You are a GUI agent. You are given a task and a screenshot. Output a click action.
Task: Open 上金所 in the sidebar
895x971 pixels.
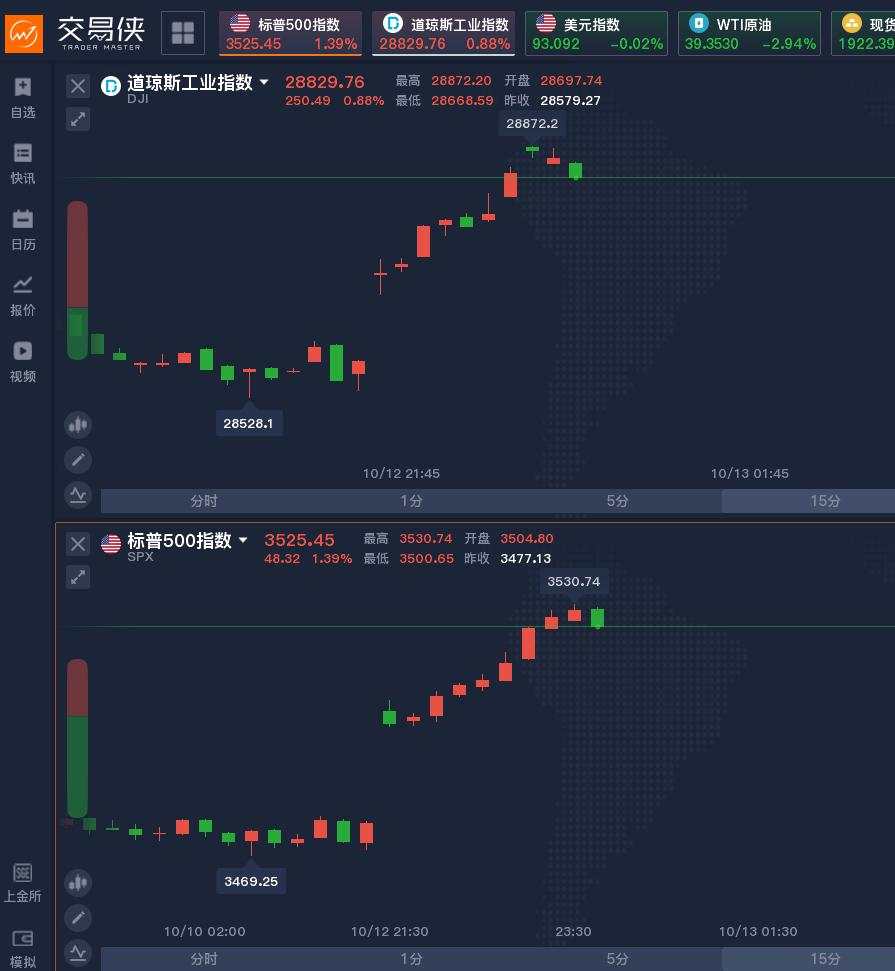click(x=23, y=882)
